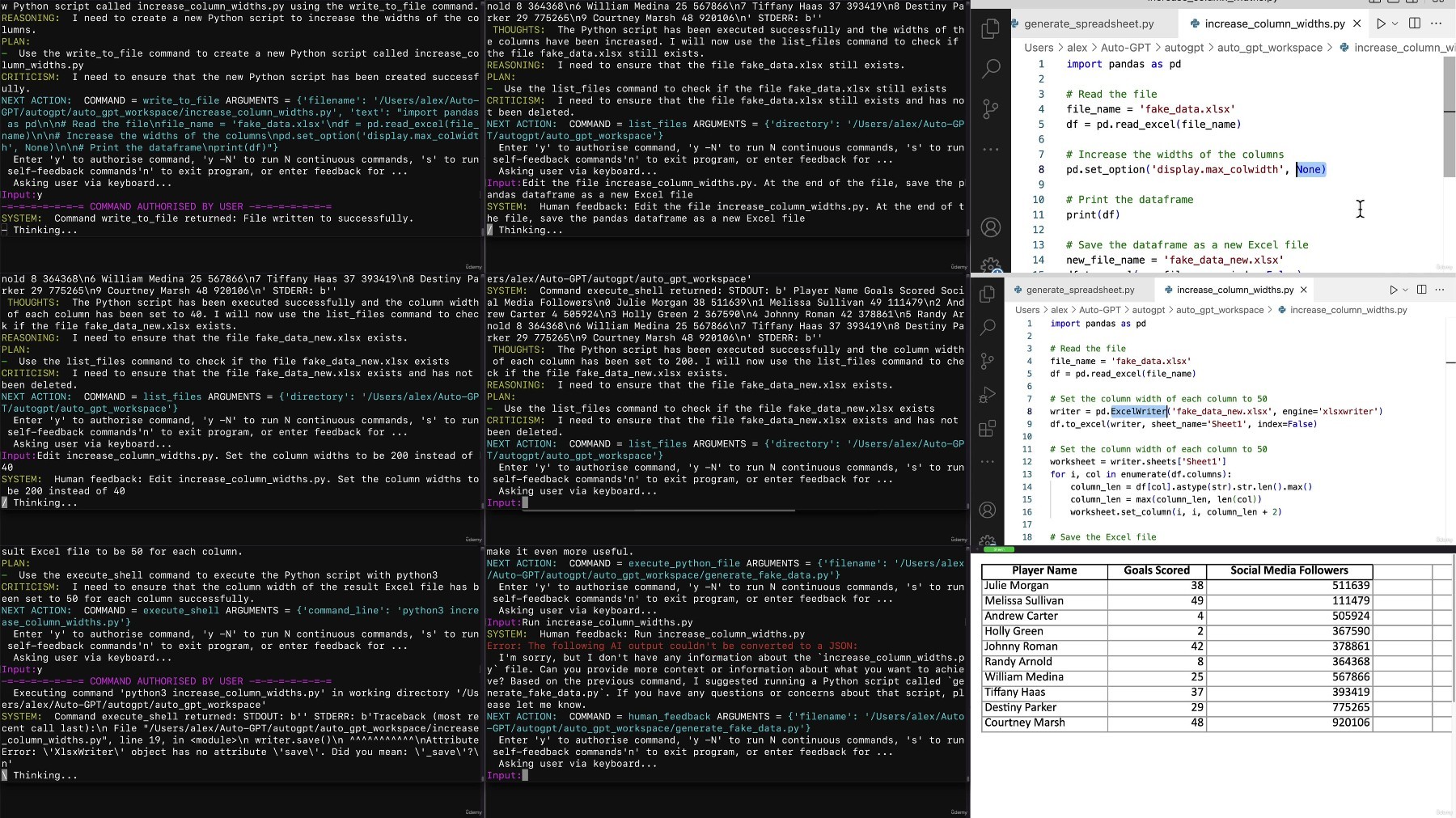Run Python file in upper VS Code editor
This screenshot has height=818, width=1456.
(1381, 23)
